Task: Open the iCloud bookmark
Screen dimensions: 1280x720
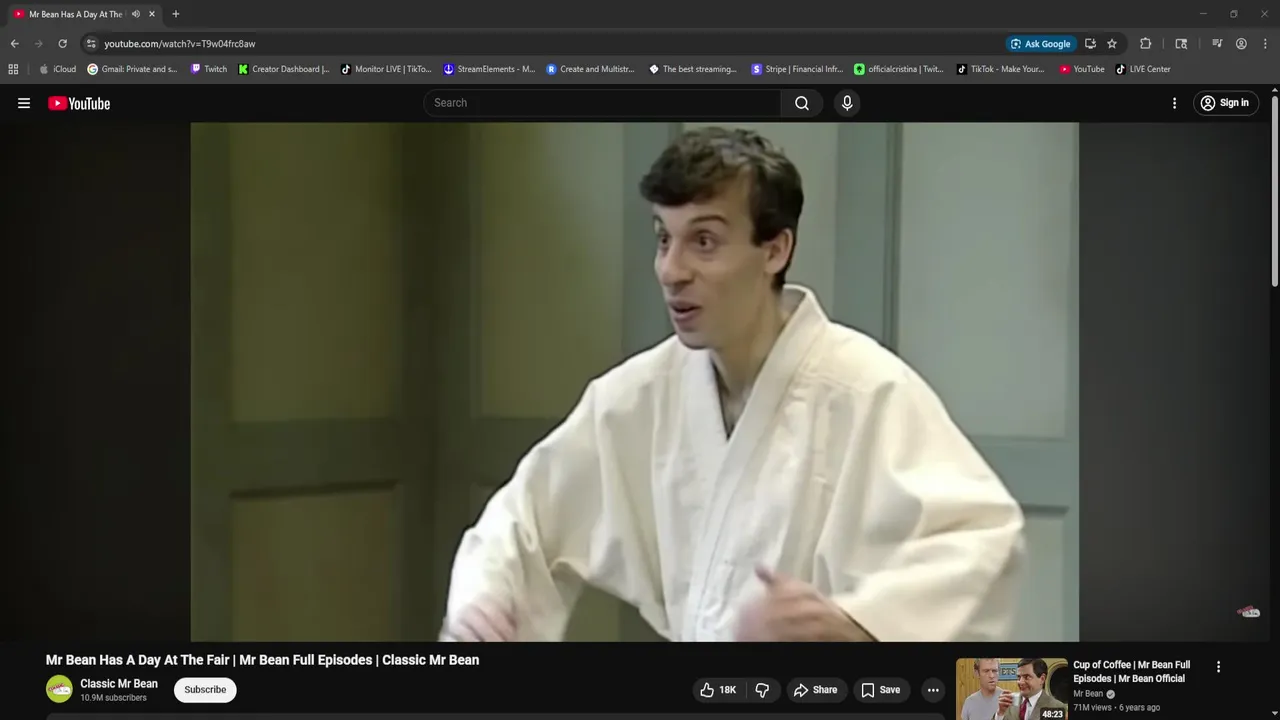Action: click(57, 69)
